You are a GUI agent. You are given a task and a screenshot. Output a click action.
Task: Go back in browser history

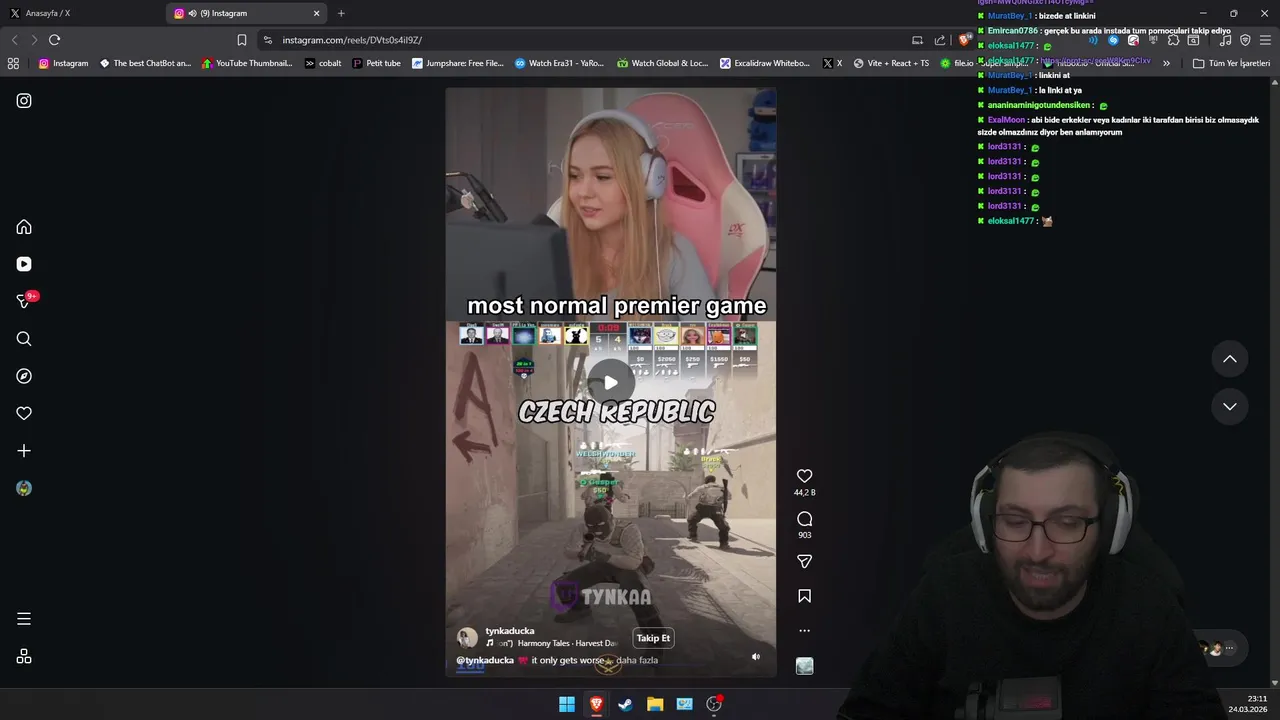point(14,40)
